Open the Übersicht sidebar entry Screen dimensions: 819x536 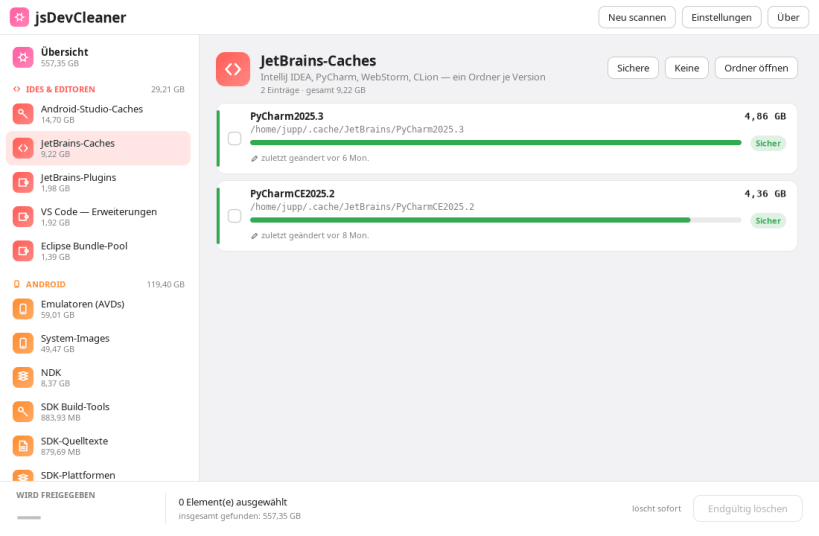pos(98,57)
